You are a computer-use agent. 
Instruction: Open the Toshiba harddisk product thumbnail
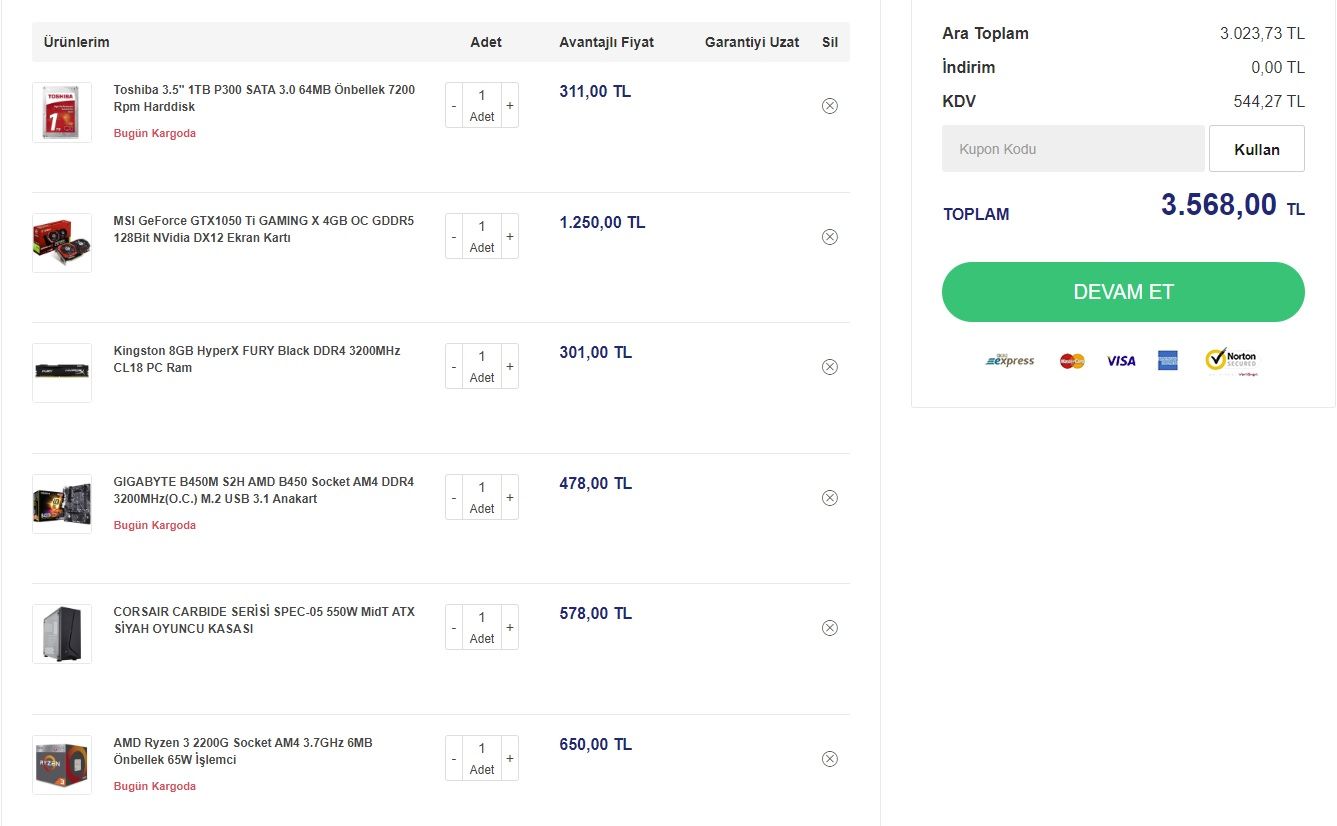62,112
